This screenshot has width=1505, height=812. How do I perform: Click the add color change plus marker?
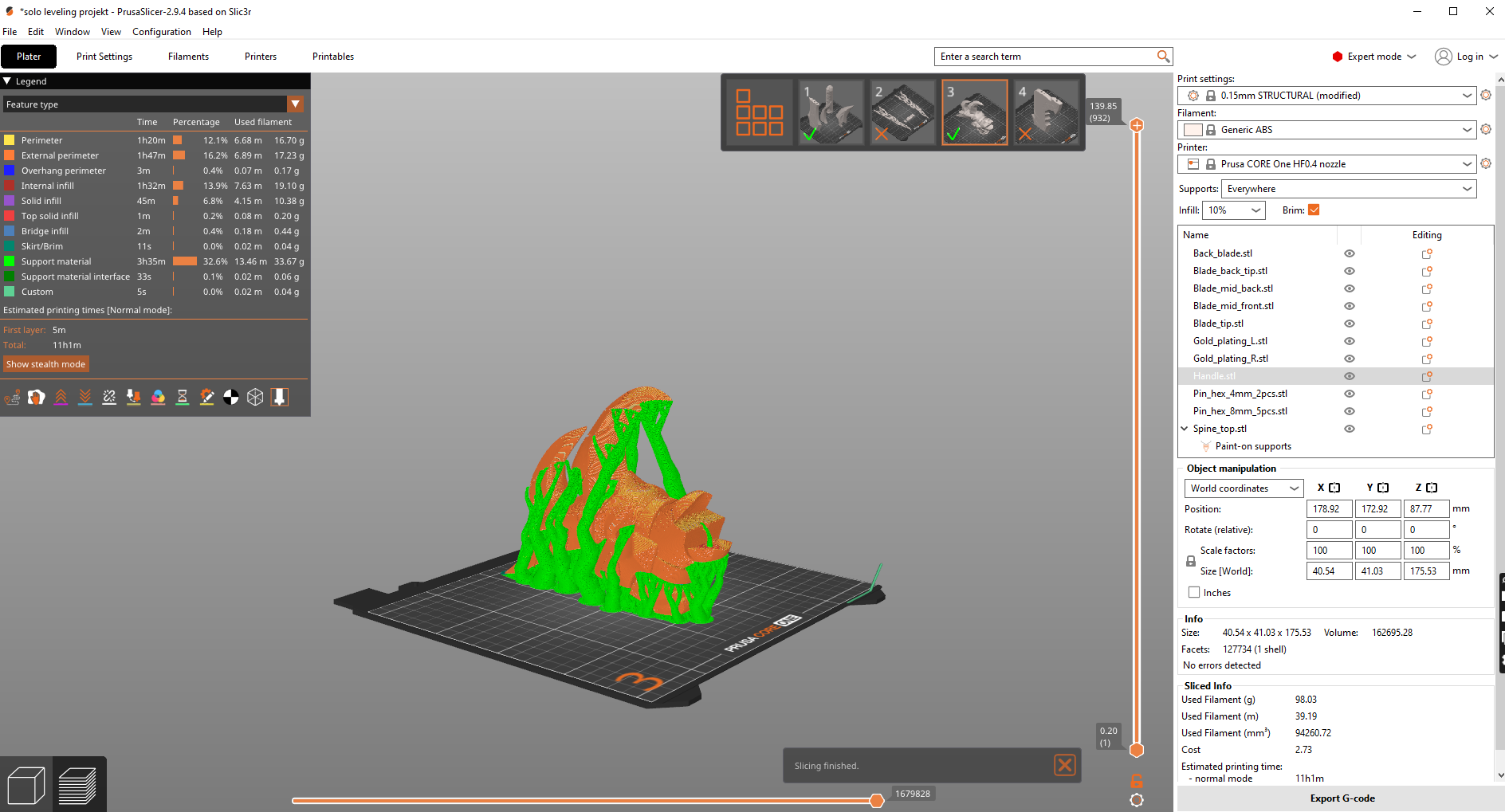coord(1137,125)
